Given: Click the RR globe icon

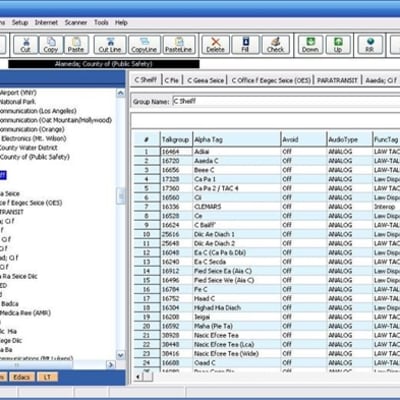Looking at the screenshot, I should (370, 45).
